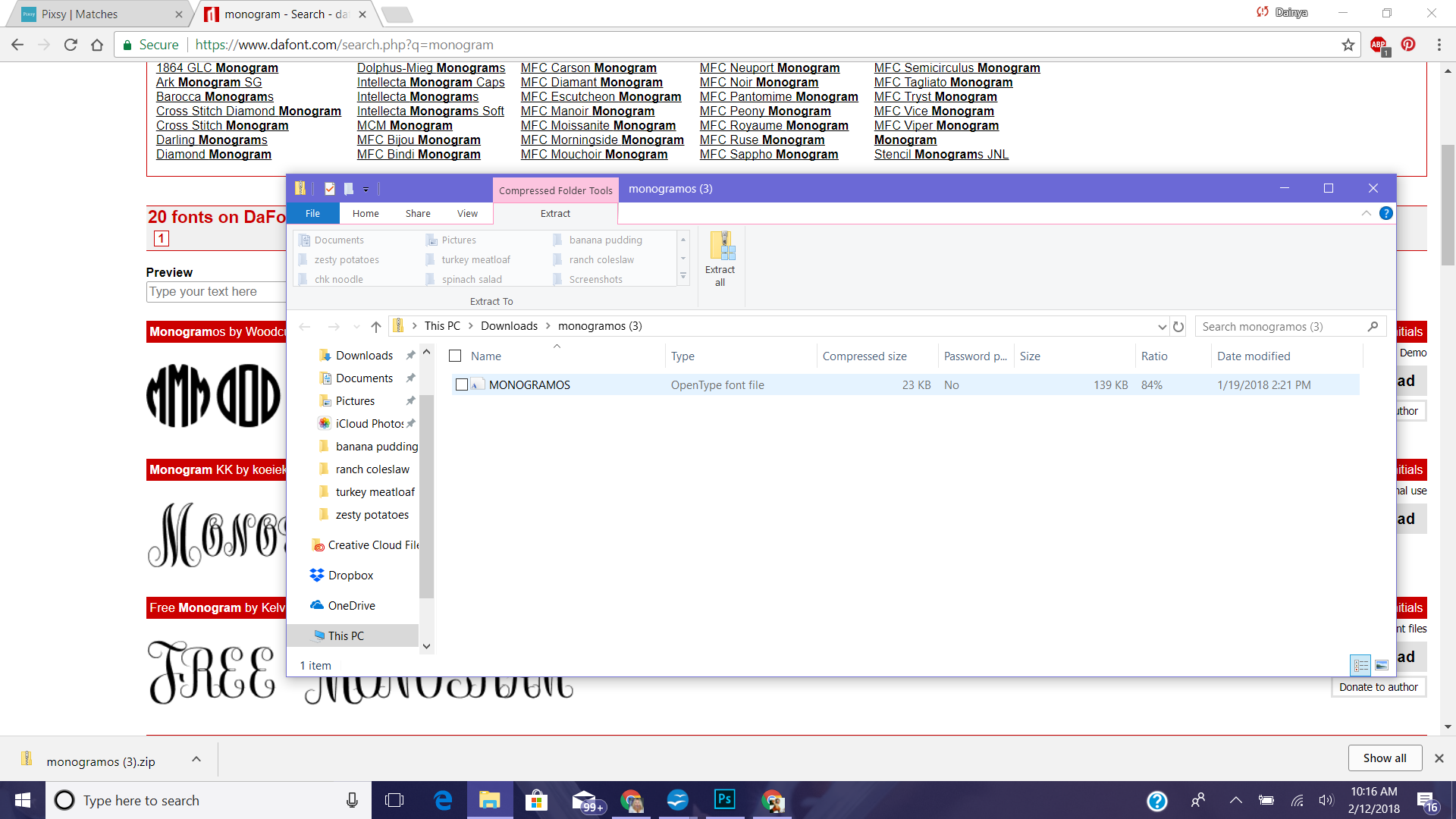Switch to the large icons view layout icon
The image size is (1456, 819).
tap(1382, 665)
